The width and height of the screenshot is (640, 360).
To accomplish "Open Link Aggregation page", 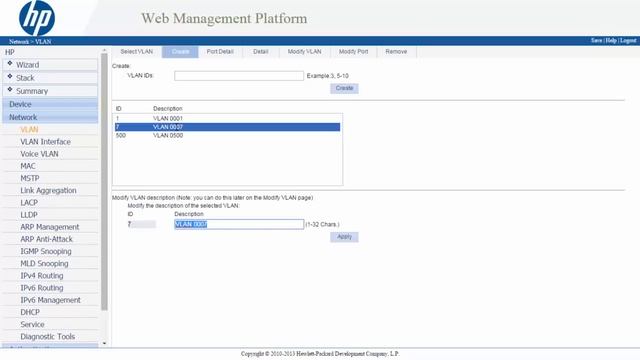I will pyautogui.click(x=48, y=191).
